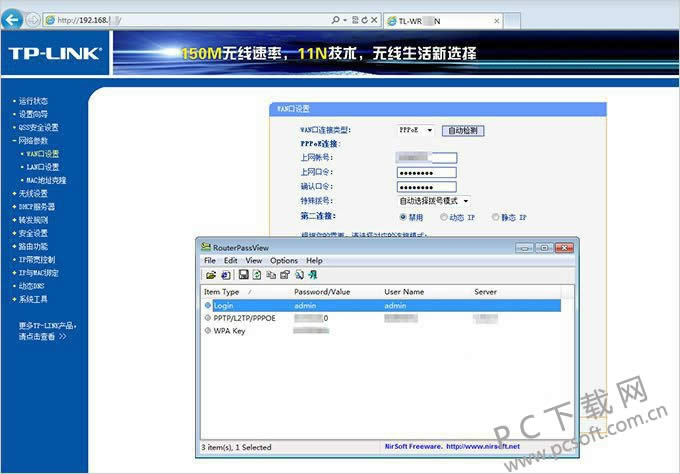Click the RouterPassView title bar app icon
680x474 pixels.
(x=206, y=247)
